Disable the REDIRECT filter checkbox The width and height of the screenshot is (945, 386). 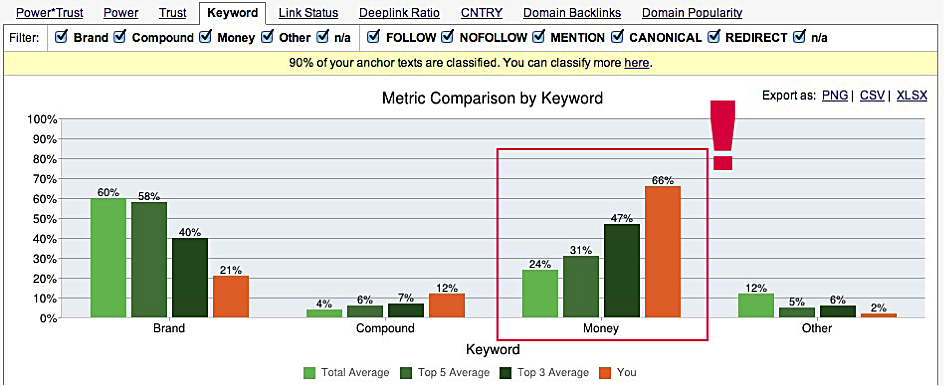pos(714,37)
